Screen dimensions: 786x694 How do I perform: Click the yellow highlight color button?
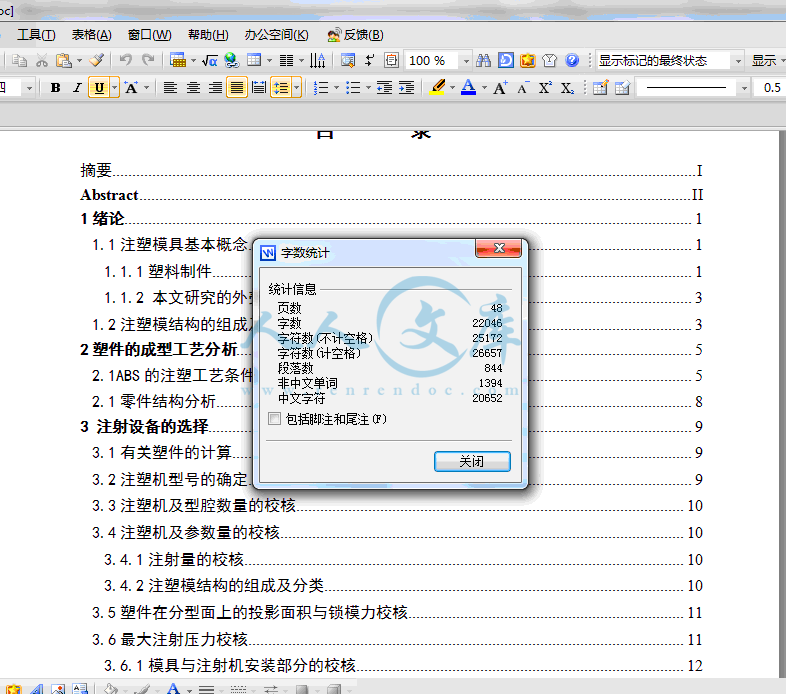438,88
